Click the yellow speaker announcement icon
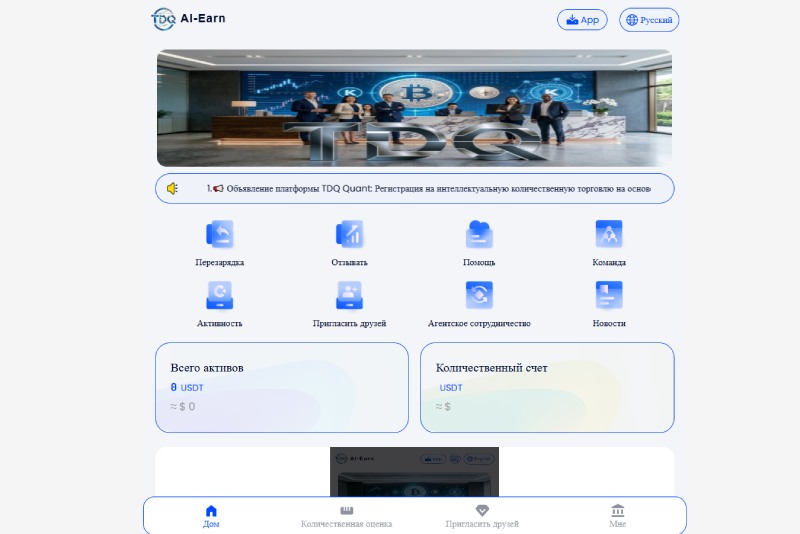The image size is (800, 534). pyautogui.click(x=172, y=189)
